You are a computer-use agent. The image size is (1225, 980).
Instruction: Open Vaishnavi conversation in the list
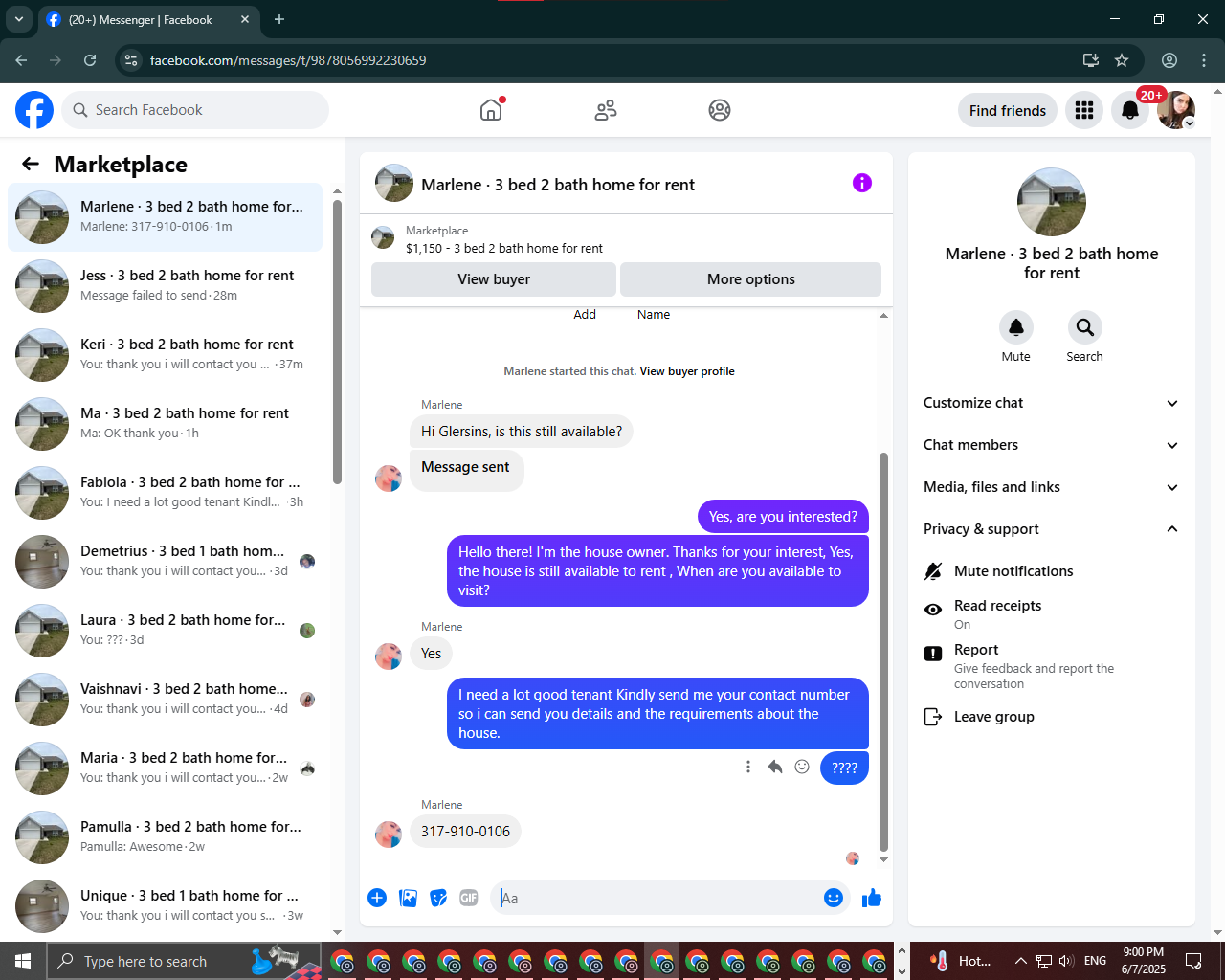click(x=166, y=699)
